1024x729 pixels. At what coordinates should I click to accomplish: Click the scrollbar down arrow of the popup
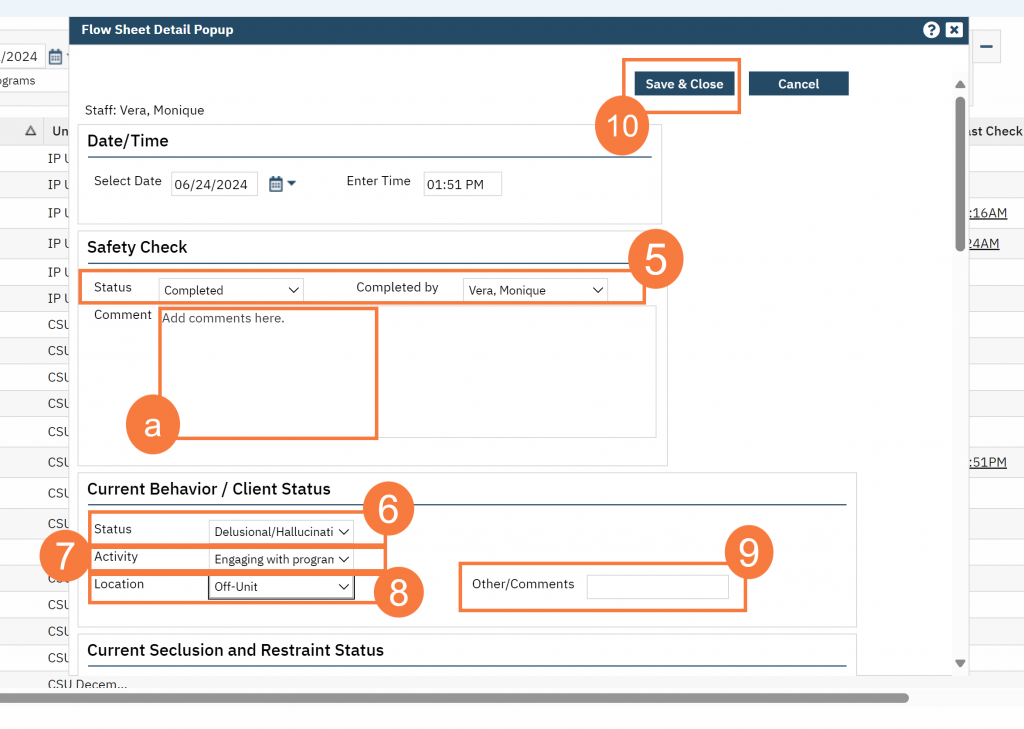tap(960, 663)
